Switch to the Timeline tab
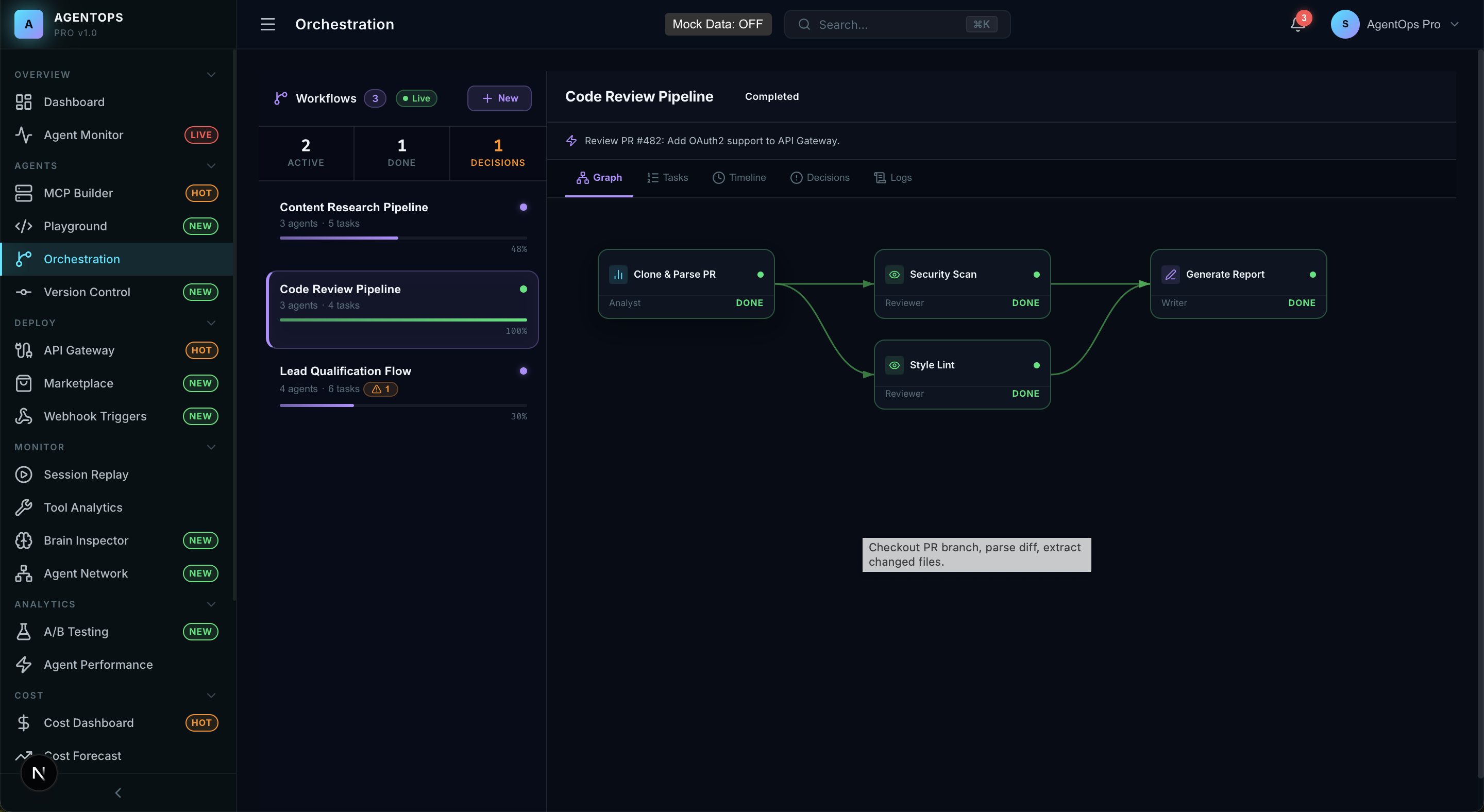Screen dimensions: 1484x812 739,177
